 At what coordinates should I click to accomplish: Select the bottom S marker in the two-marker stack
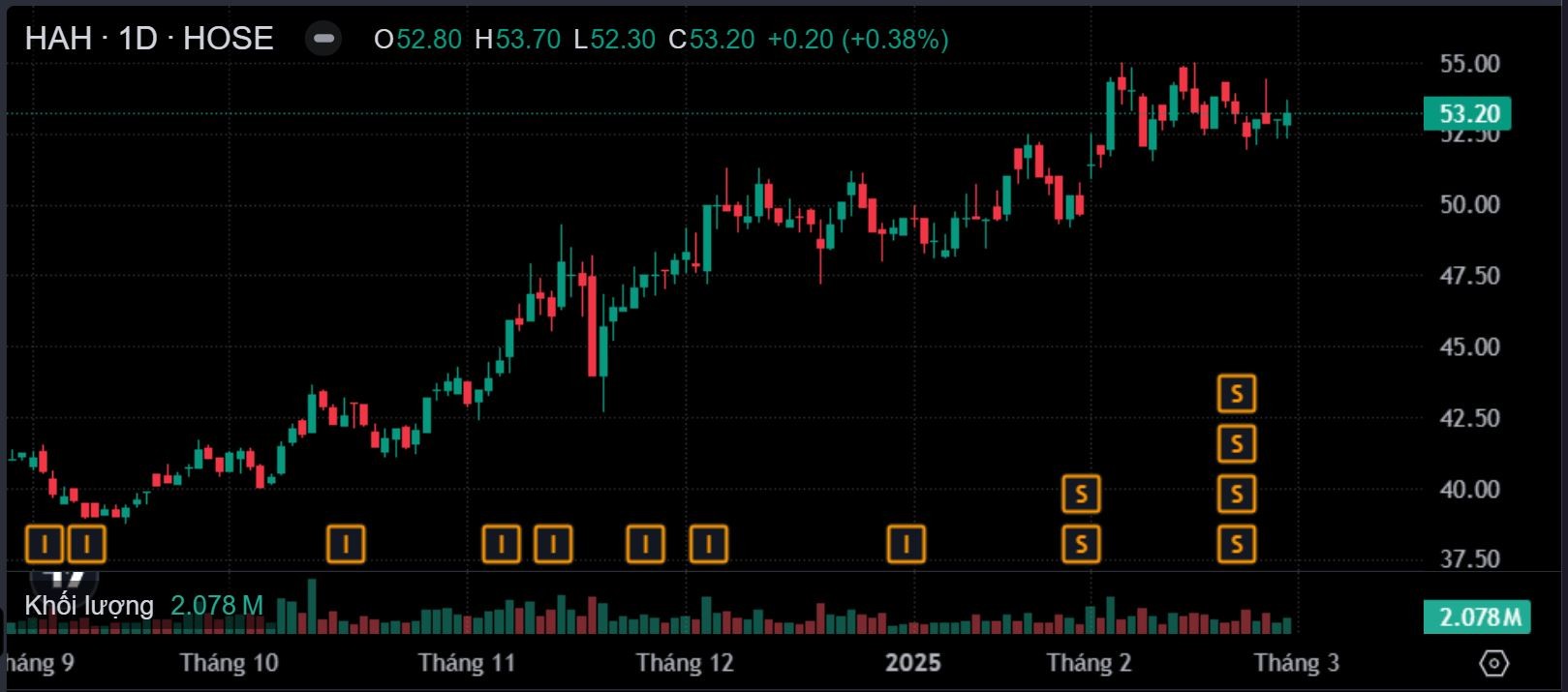click(x=1081, y=544)
